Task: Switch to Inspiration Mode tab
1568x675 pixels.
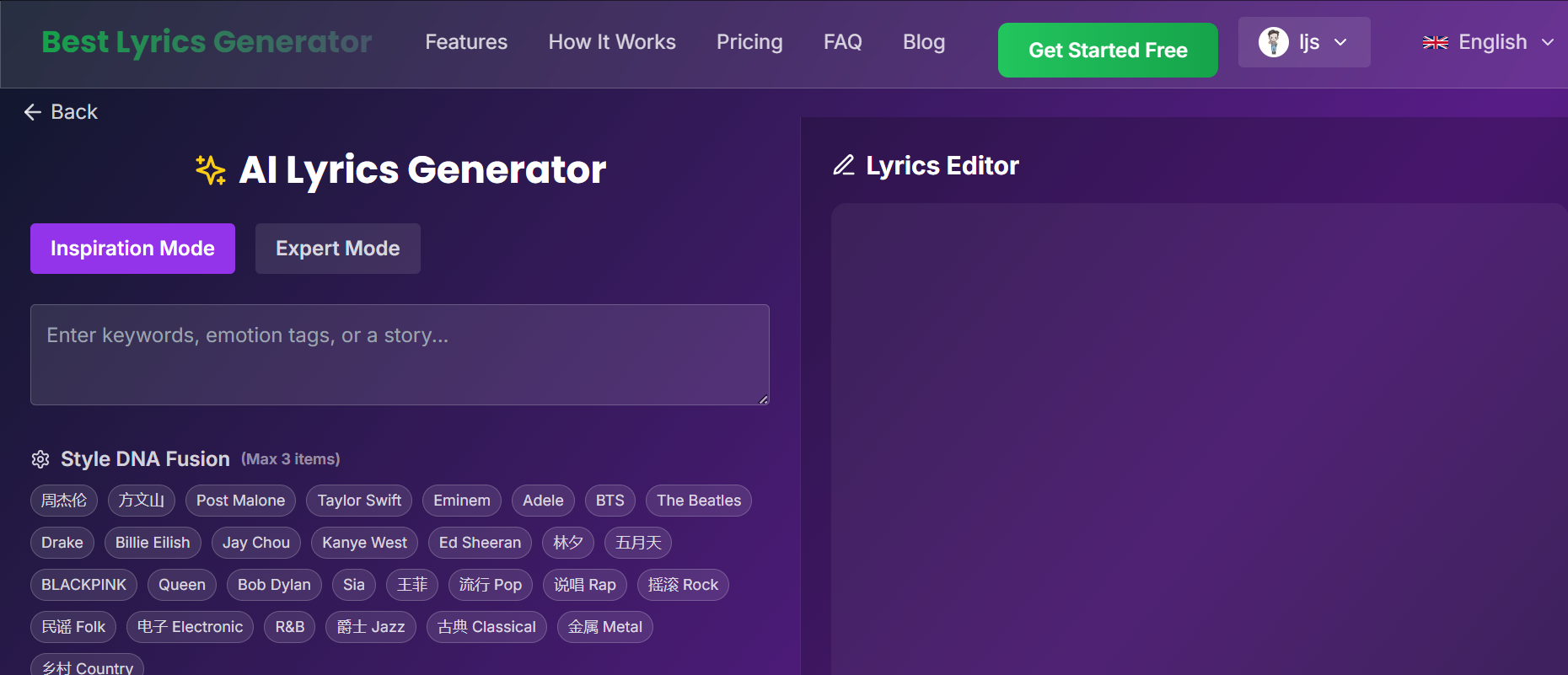Action: [x=132, y=249]
